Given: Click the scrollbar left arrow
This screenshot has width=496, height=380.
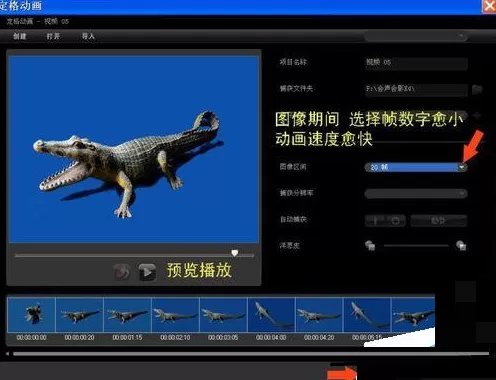Looking at the screenshot, I should tap(7, 354).
